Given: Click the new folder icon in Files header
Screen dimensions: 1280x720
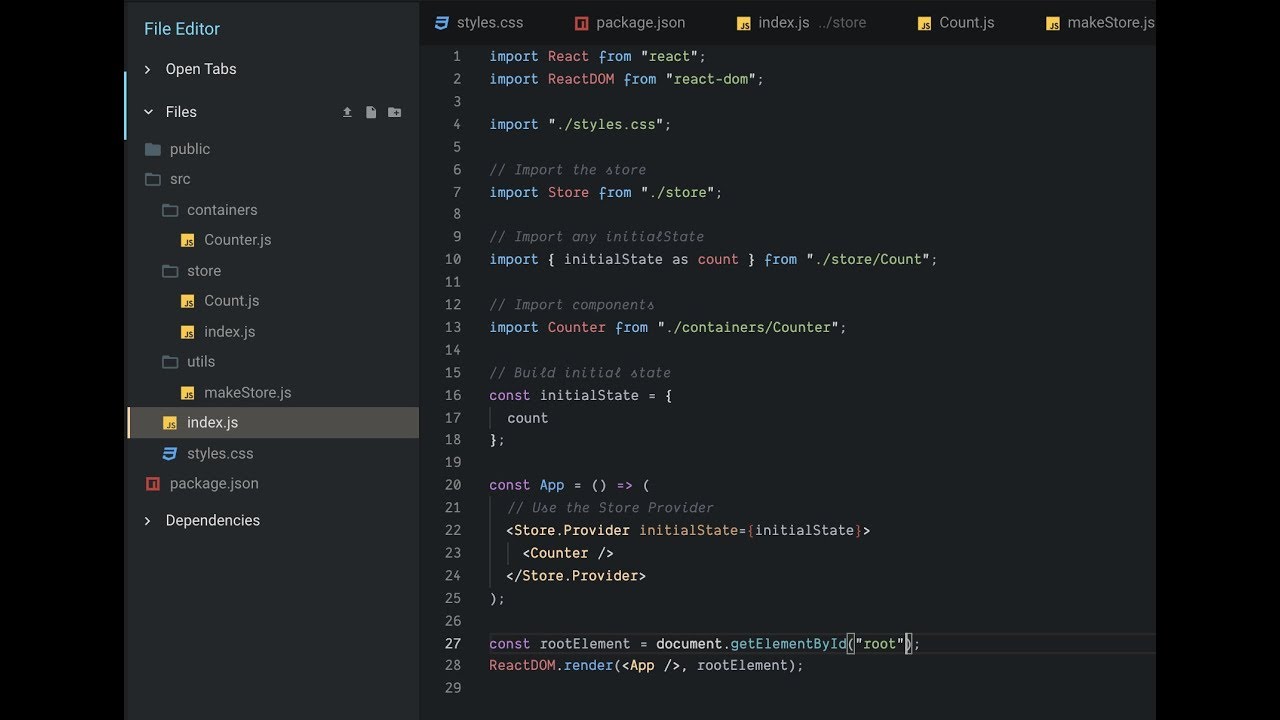Looking at the screenshot, I should pyautogui.click(x=395, y=112).
